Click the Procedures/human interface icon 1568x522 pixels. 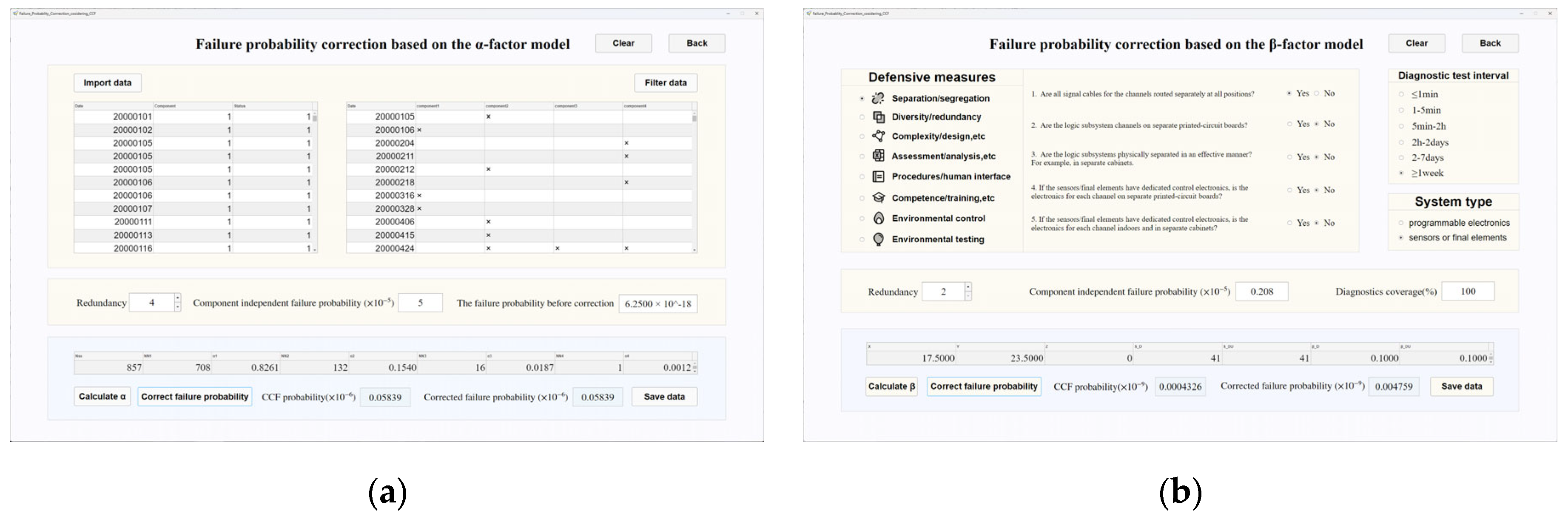(x=878, y=176)
